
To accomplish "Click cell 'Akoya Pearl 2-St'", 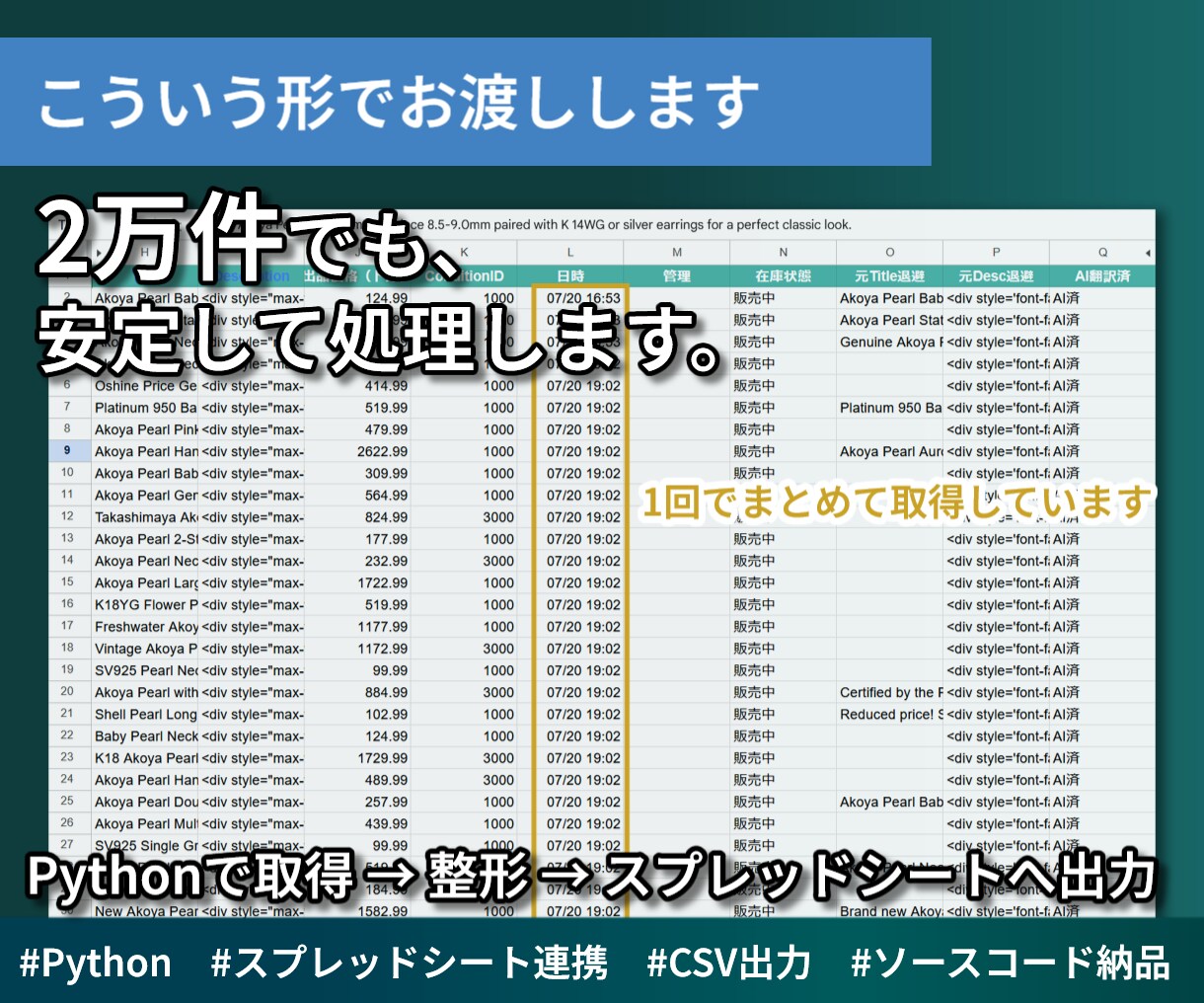I will [x=146, y=539].
